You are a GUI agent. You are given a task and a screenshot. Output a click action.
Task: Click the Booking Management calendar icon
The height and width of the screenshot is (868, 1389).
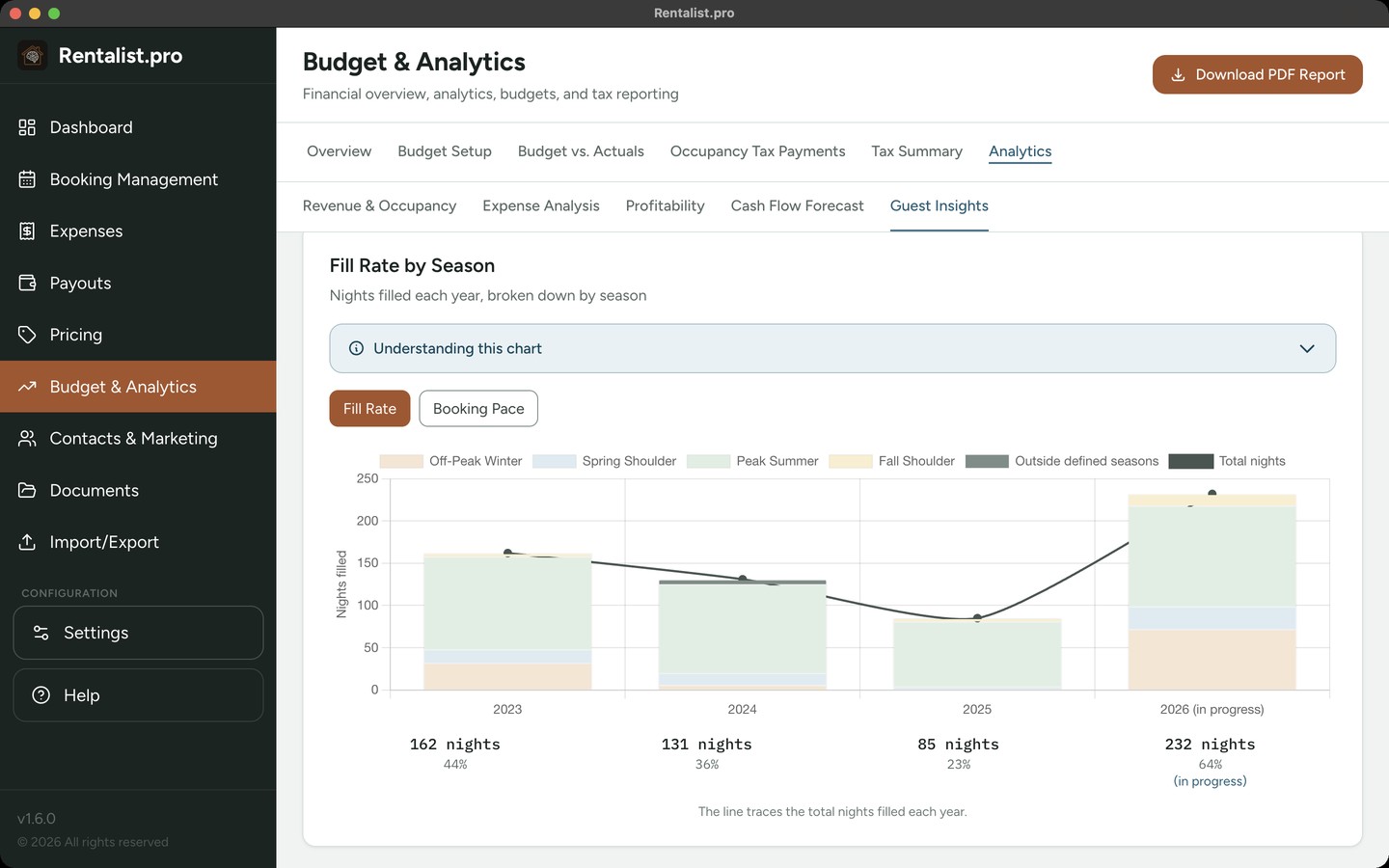tap(27, 179)
